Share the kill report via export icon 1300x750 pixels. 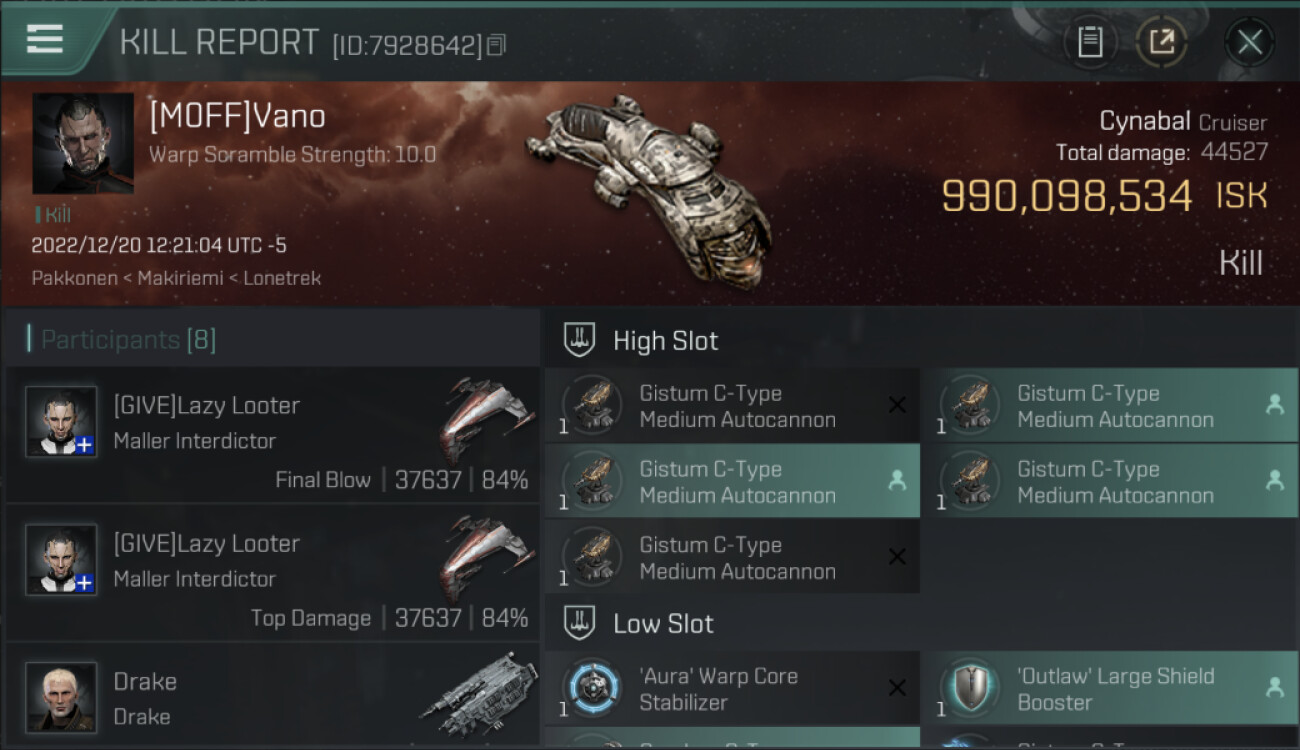1162,42
